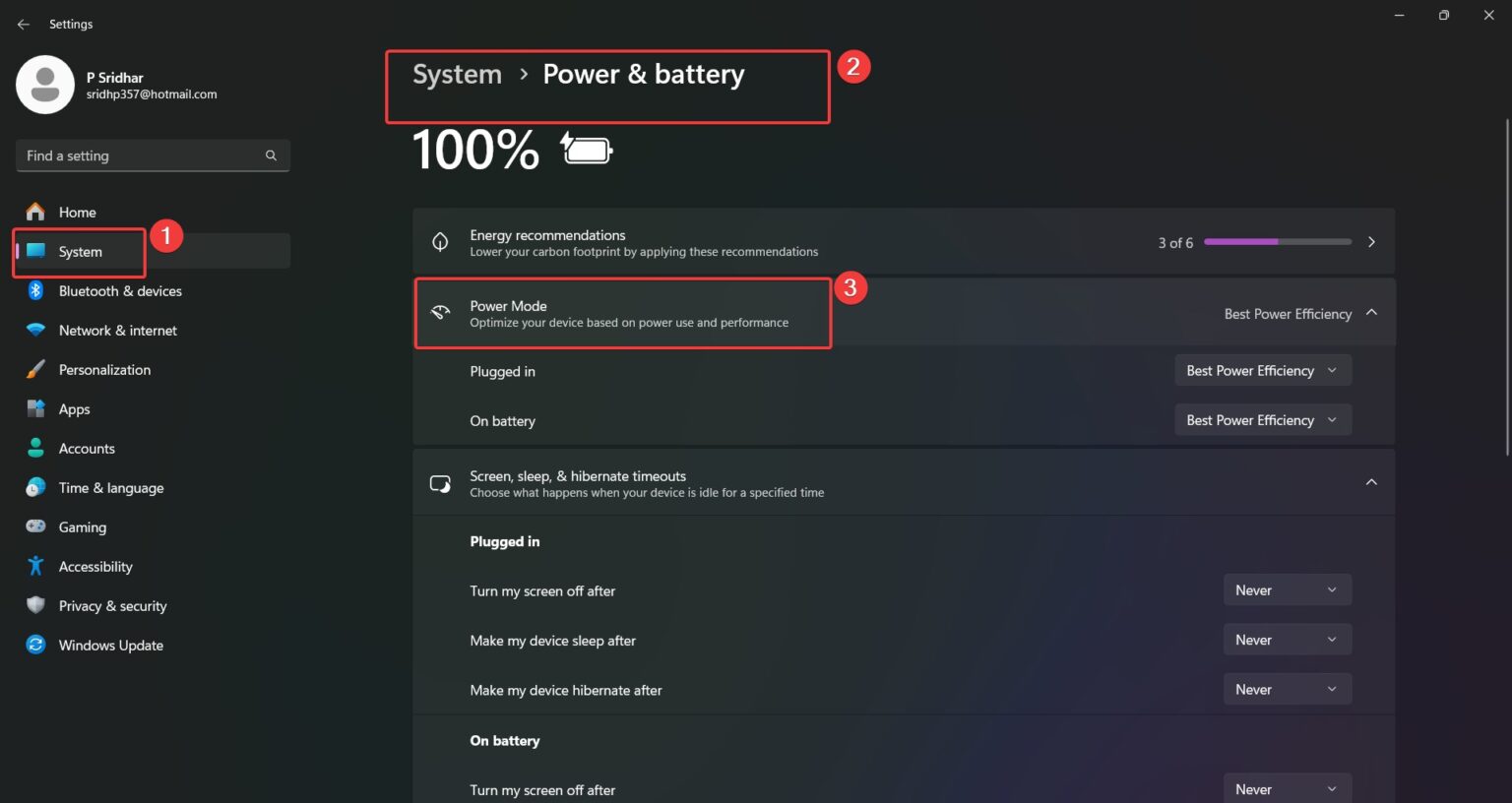Change 'Turn my screen off after' from Never
The width and height of the screenshot is (1512, 803).
(x=1287, y=589)
